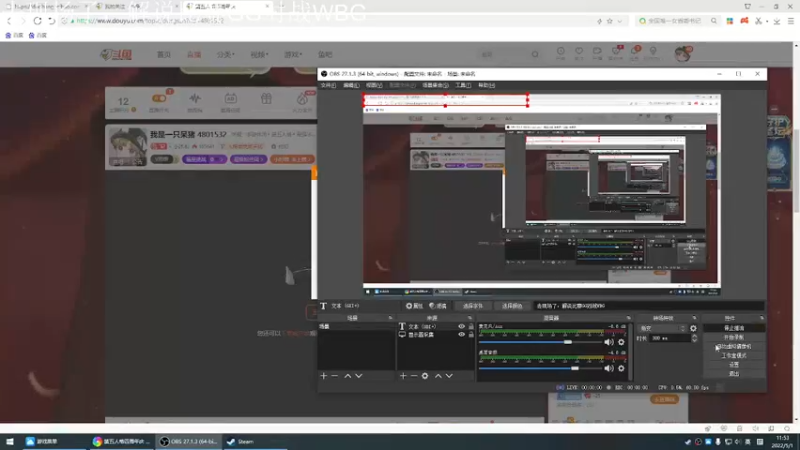
Task: Click the source 滤镜 filters button
Action: click(438, 306)
